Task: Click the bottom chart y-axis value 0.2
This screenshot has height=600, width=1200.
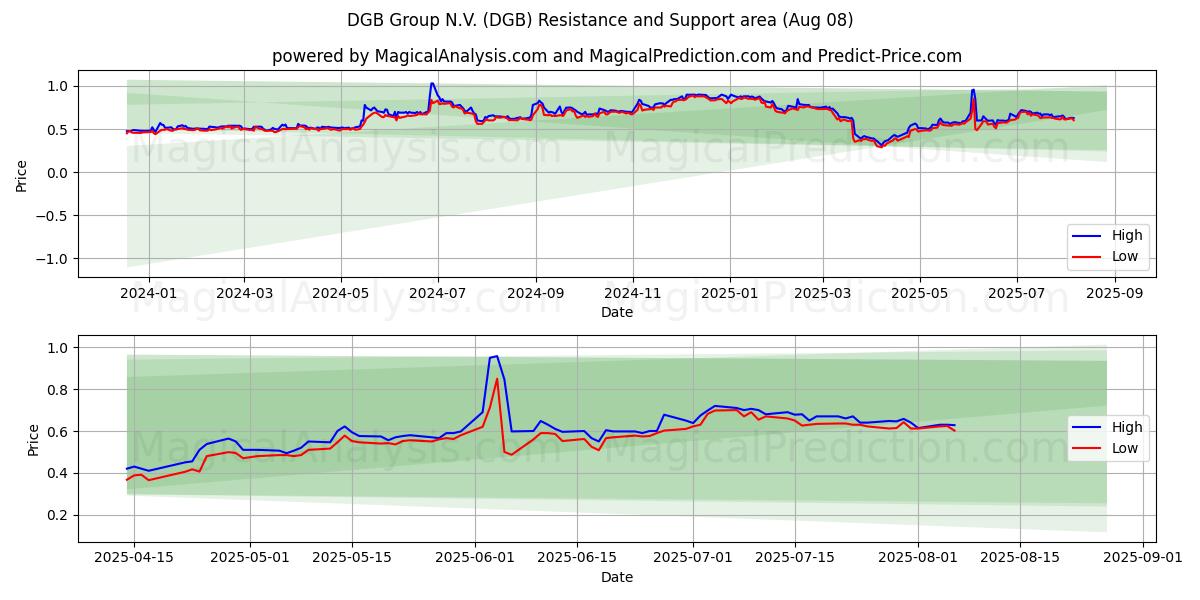Action: pos(58,515)
